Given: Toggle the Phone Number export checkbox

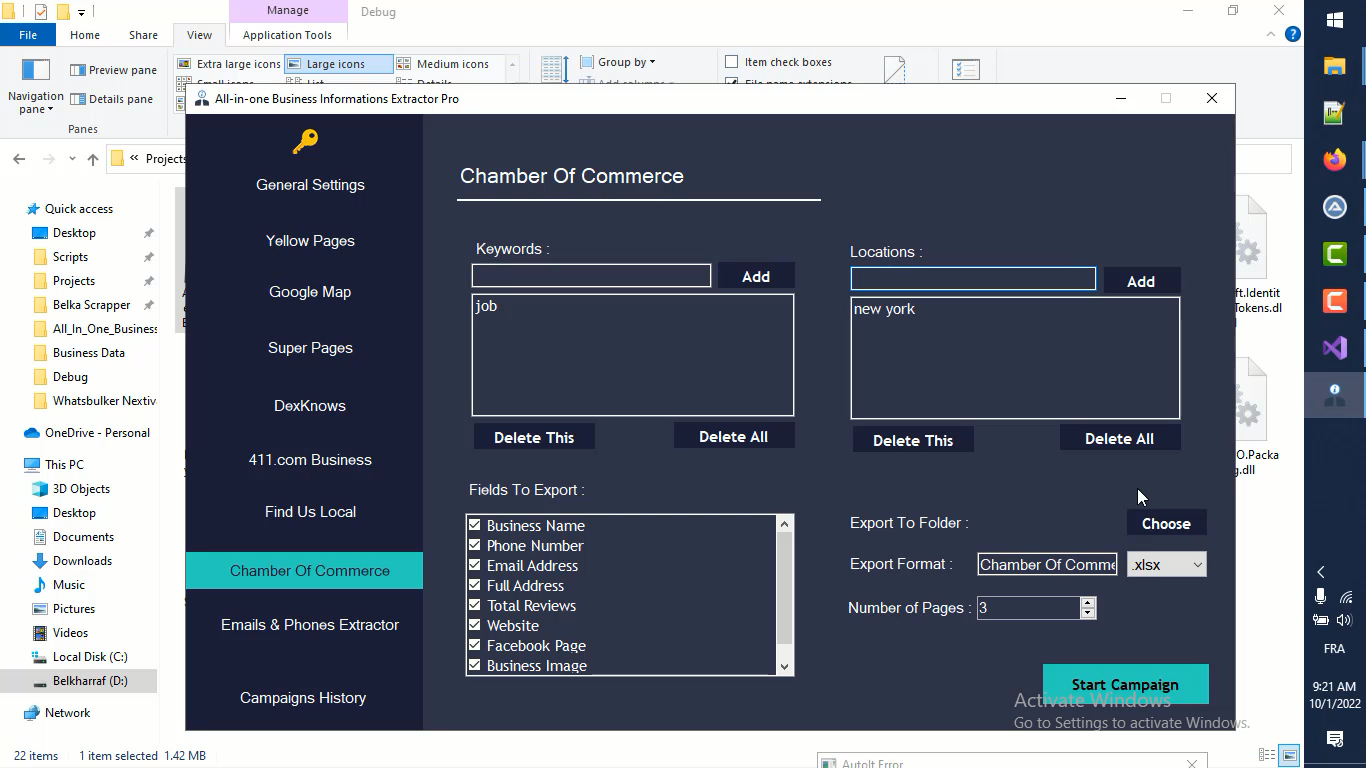Looking at the screenshot, I should [475, 545].
